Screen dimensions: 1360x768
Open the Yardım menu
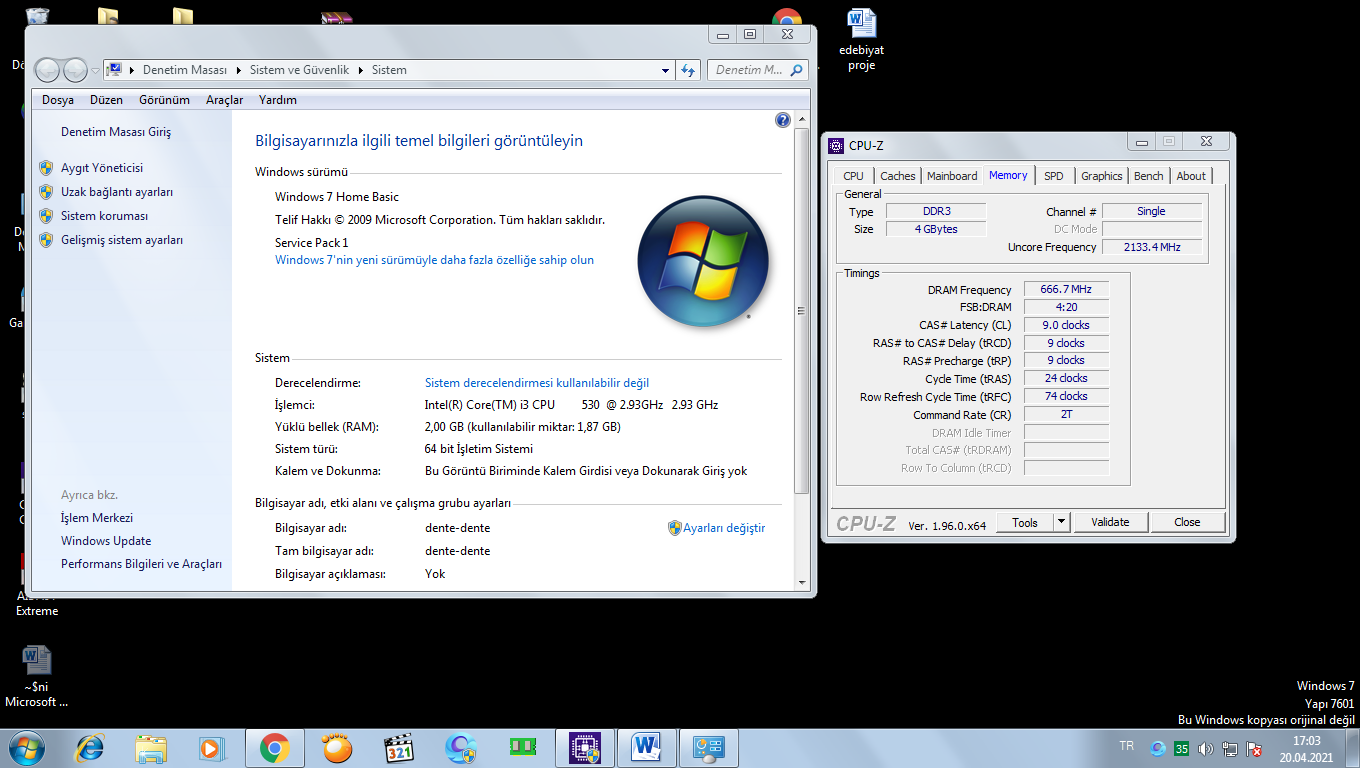[278, 100]
